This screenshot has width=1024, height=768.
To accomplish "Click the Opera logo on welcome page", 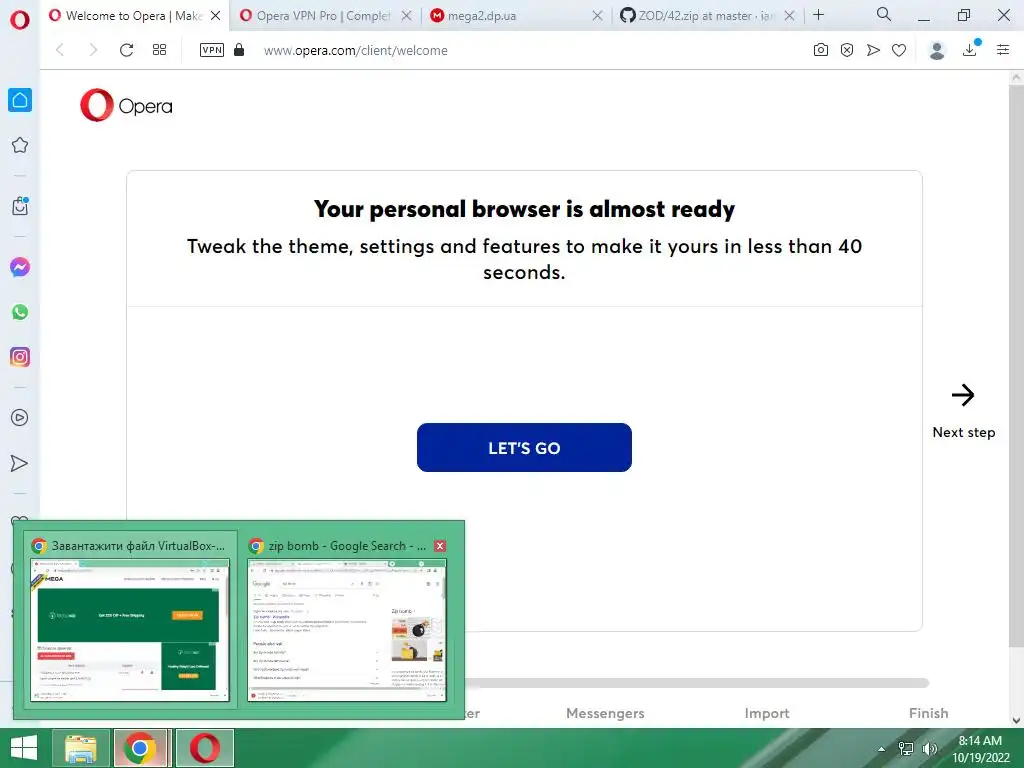I will [127, 105].
